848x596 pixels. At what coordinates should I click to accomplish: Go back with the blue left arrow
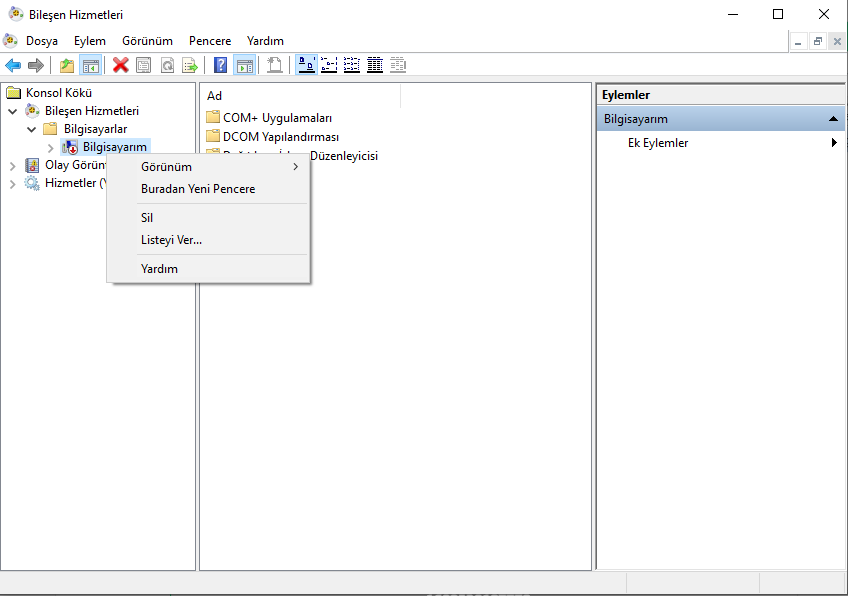13,65
